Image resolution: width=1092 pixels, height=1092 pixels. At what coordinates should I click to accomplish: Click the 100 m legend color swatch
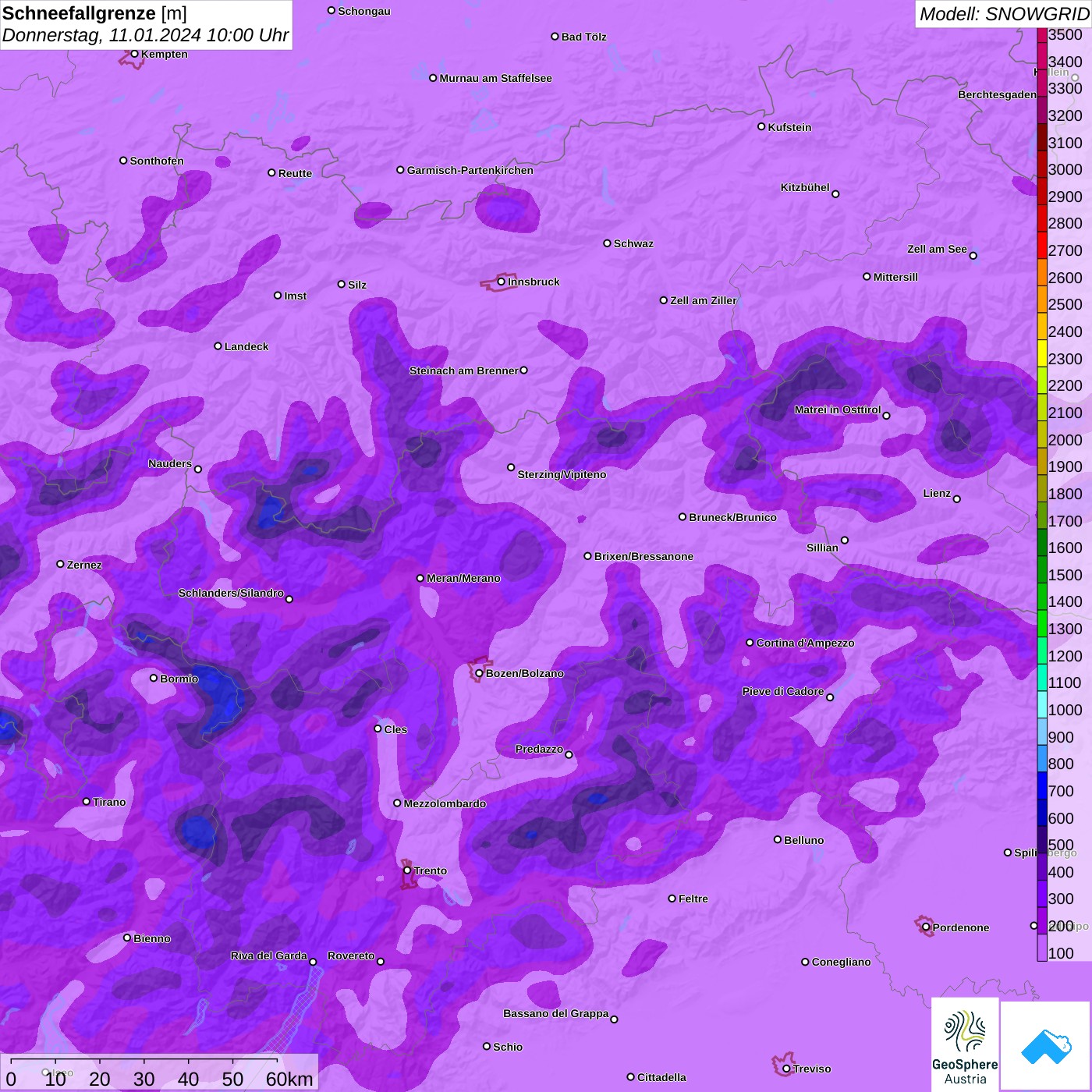[x=1041, y=947]
